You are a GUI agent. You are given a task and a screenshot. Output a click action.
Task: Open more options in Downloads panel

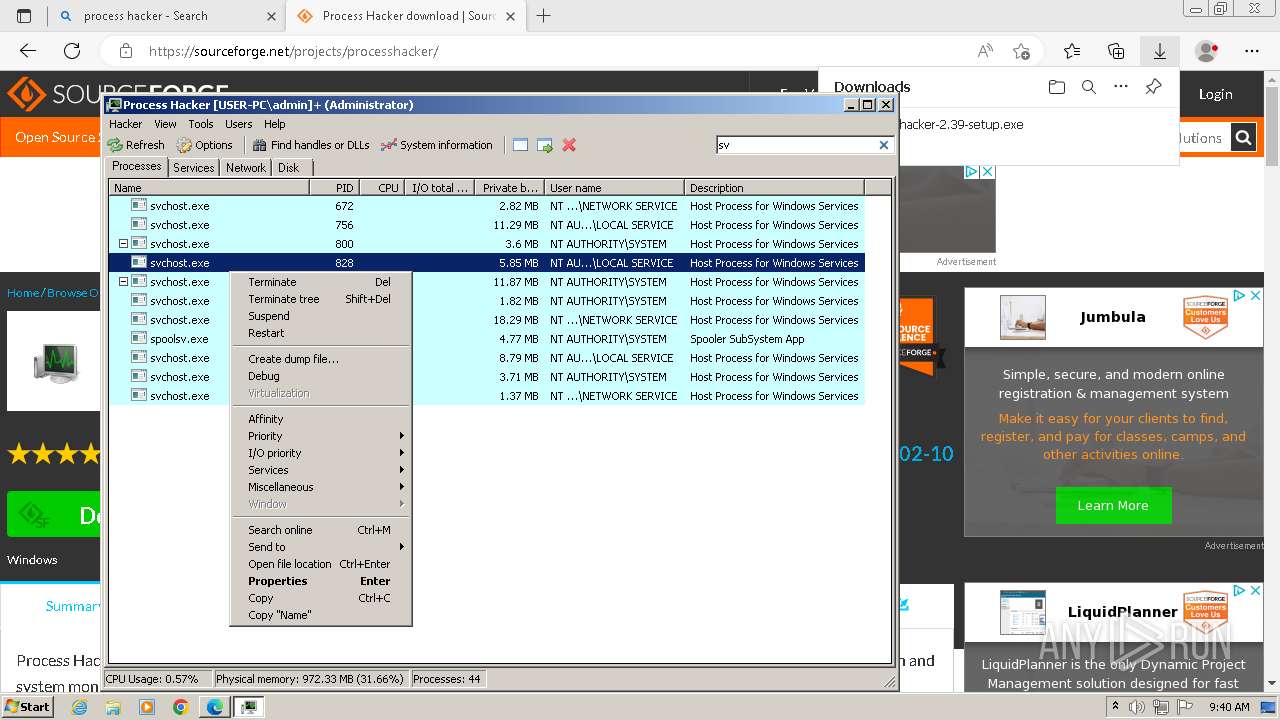(x=1121, y=87)
